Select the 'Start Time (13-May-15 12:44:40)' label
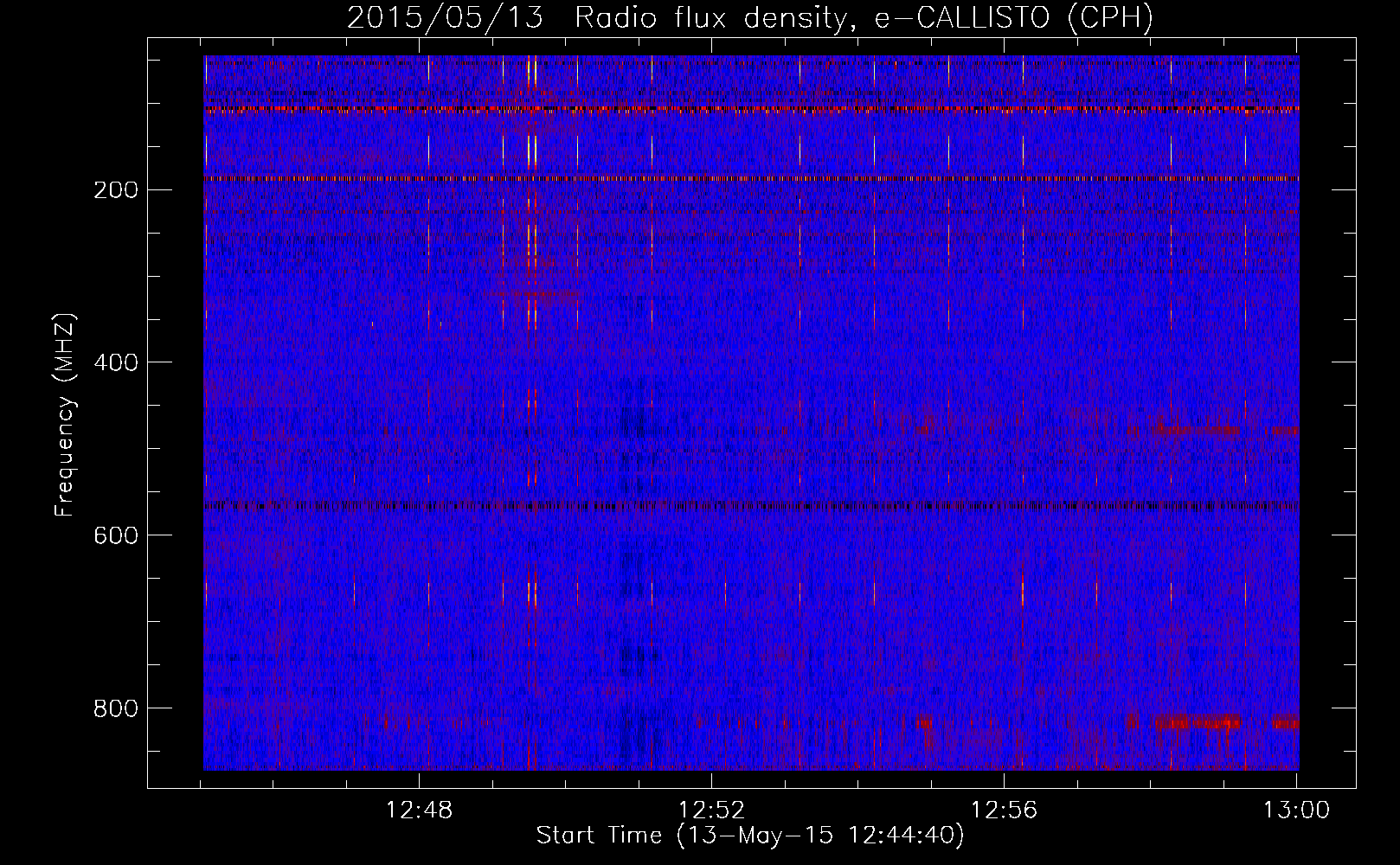The width and height of the screenshot is (1400, 865). tap(750, 836)
